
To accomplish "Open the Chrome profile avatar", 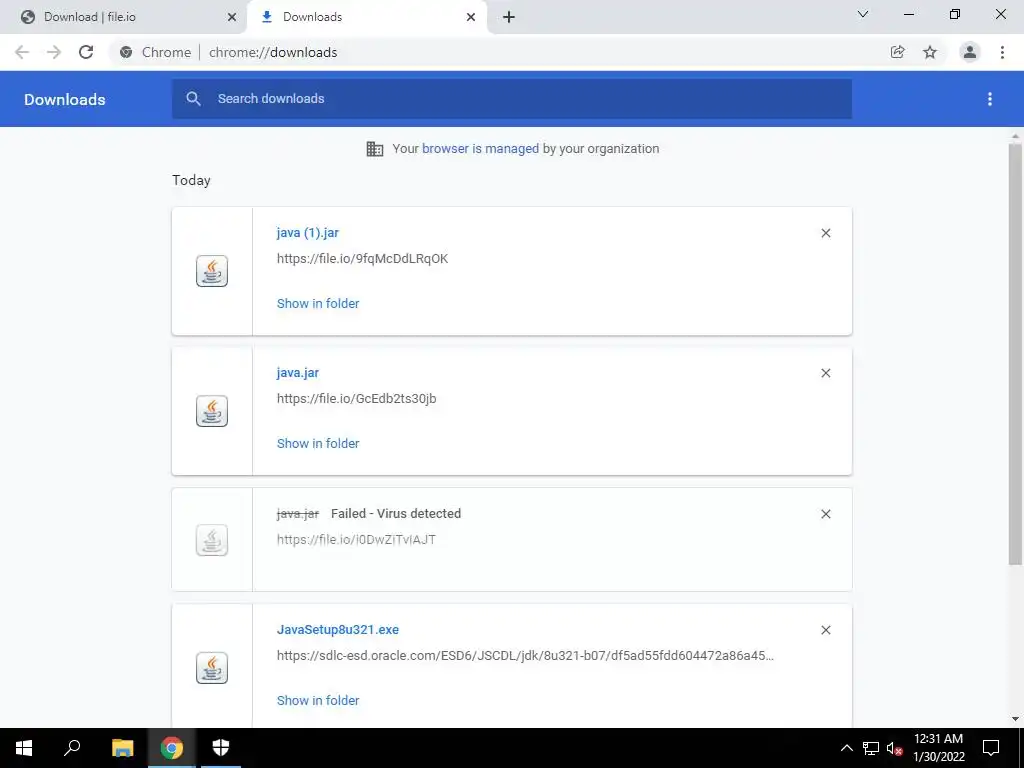I will point(970,52).
